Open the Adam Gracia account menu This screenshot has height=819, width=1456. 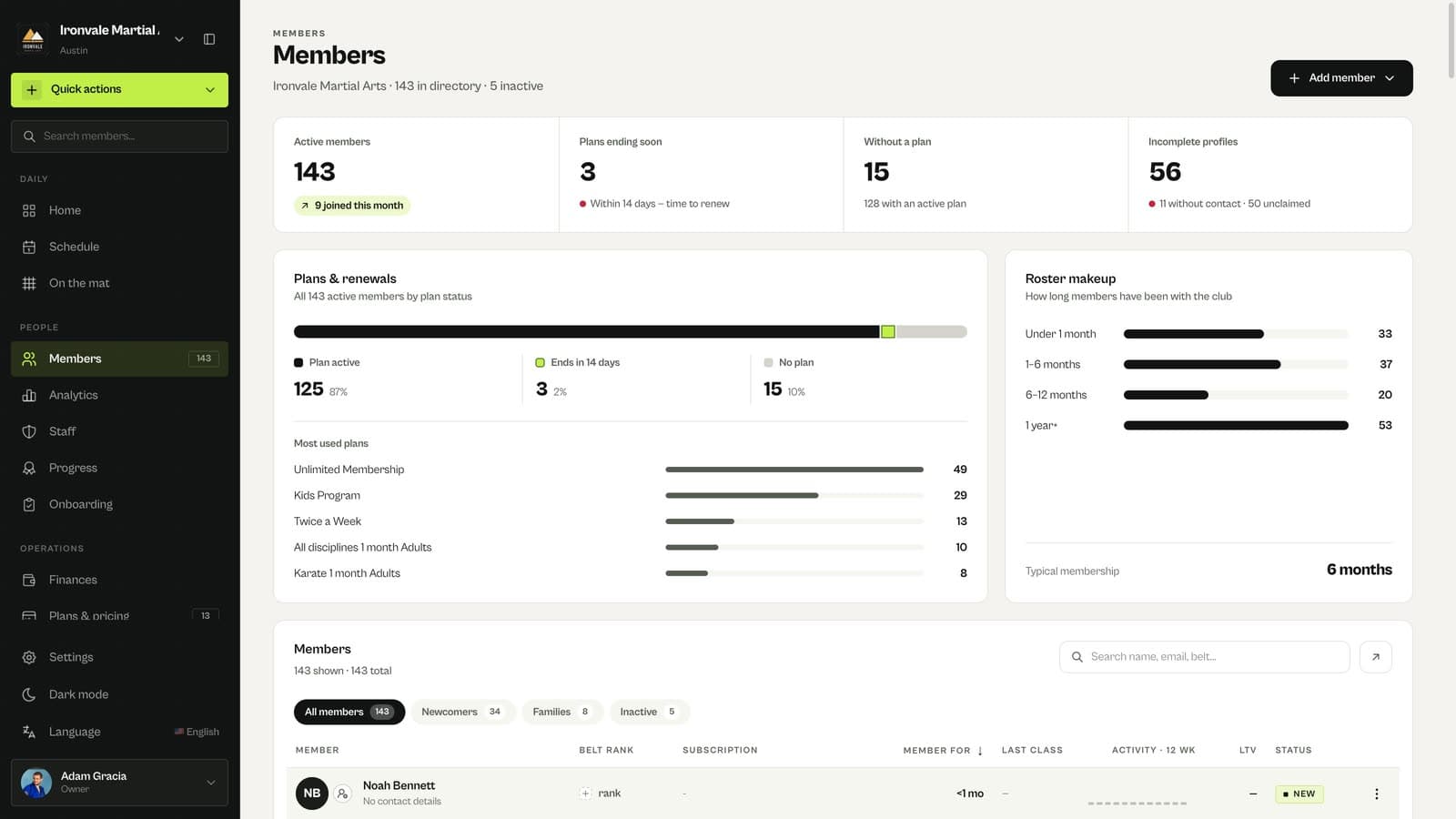(x=119, y=783)
